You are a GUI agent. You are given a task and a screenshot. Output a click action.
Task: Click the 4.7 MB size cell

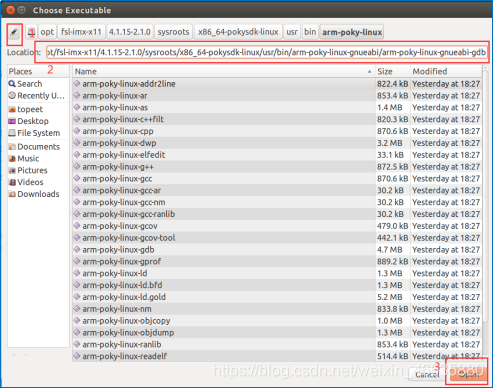pos(390,250)
